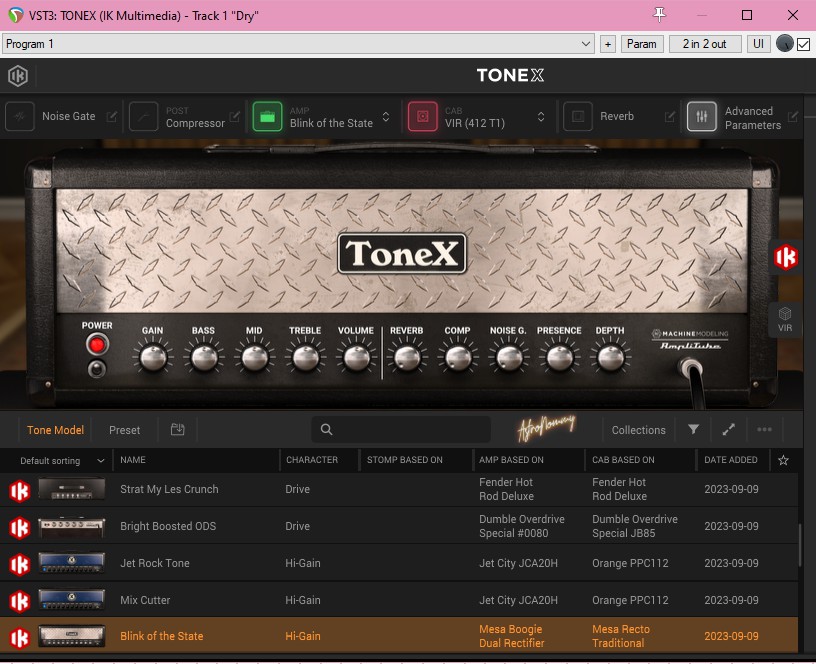
Task: Toggle the Reverb enable icon
Action: (578, 116)
